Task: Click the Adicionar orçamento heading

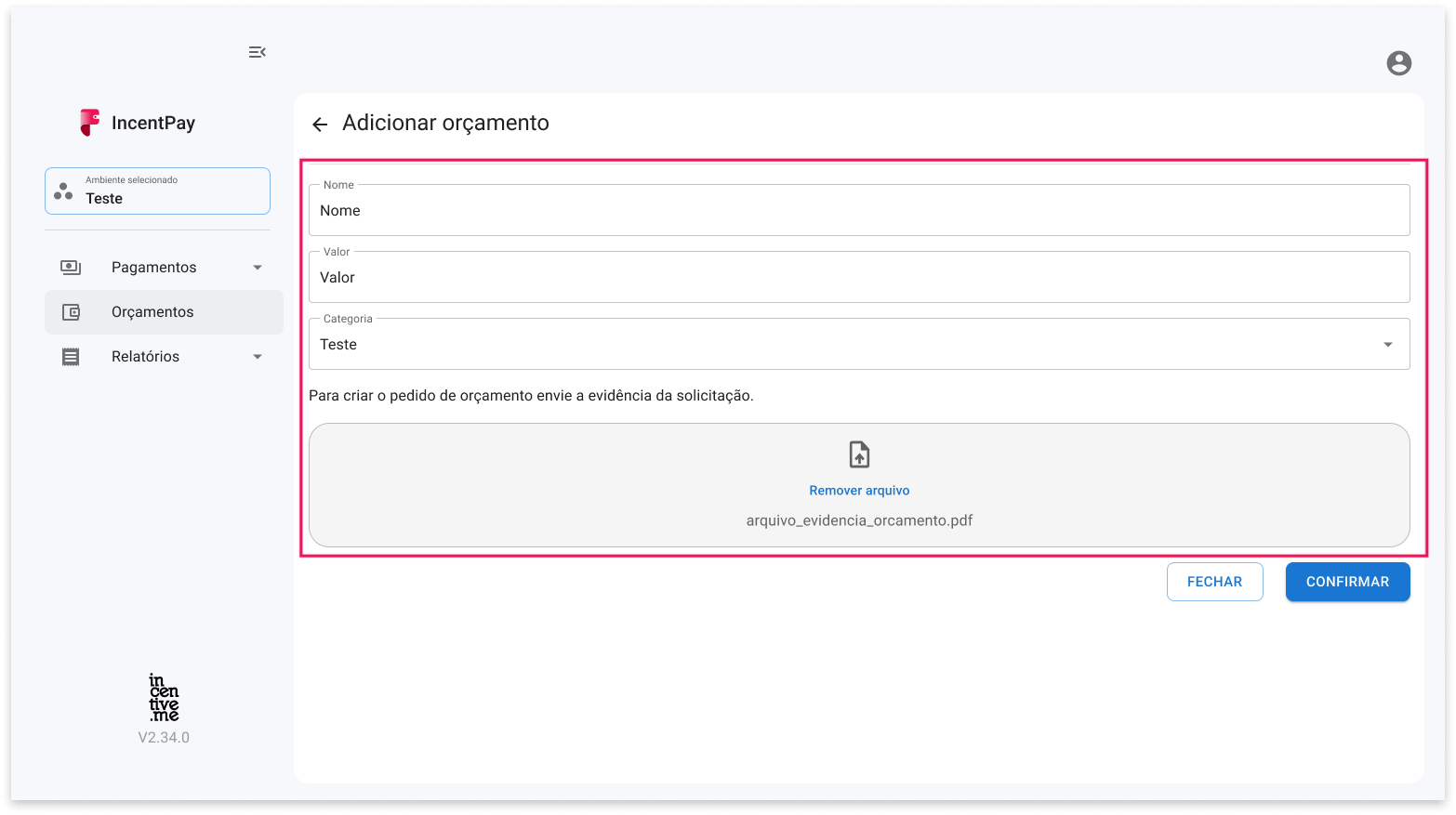Action: click(445, 123)
